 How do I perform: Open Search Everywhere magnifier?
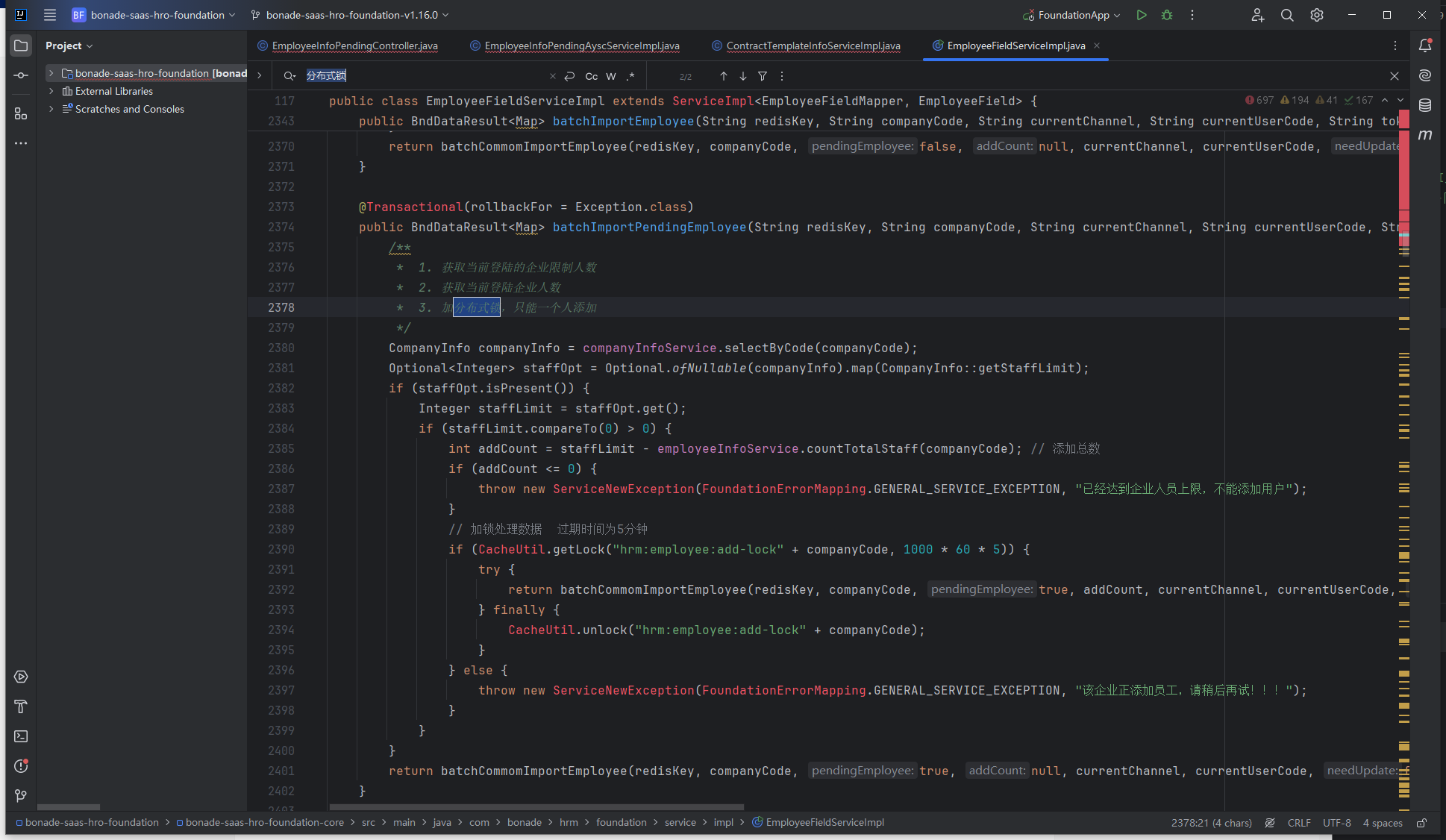click(1287, 15)
